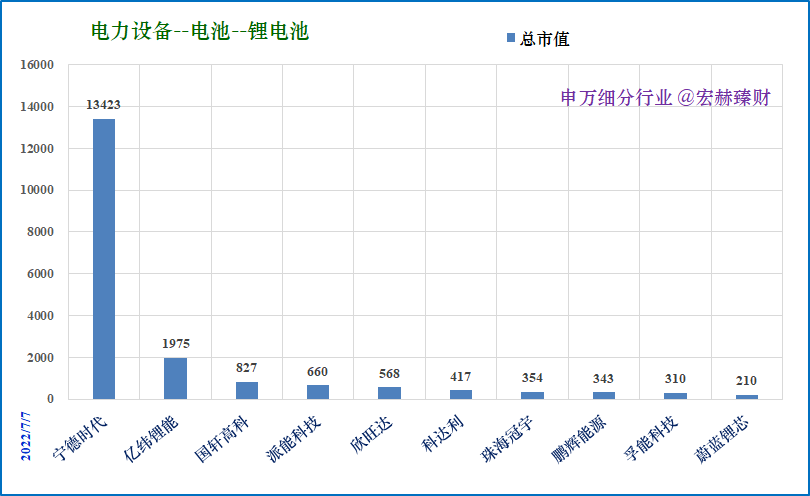This screenshot has width=810, height=496.
Task: Click the x-axis label 亿纬锂能
Action: coord(151,438)
